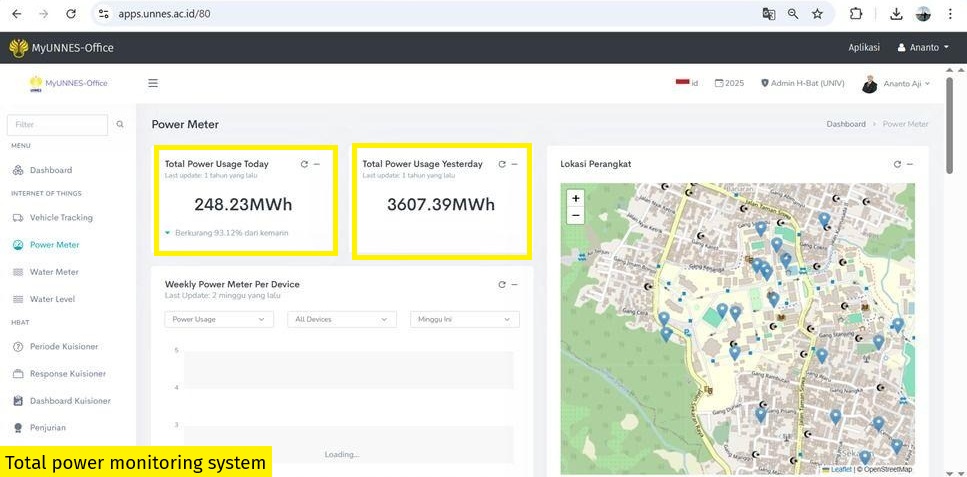This screenshot has width=967, height=477.
Task: Collapse the Total Power Usage Today card
Action: pyautogui.click(x=317, y=164)
